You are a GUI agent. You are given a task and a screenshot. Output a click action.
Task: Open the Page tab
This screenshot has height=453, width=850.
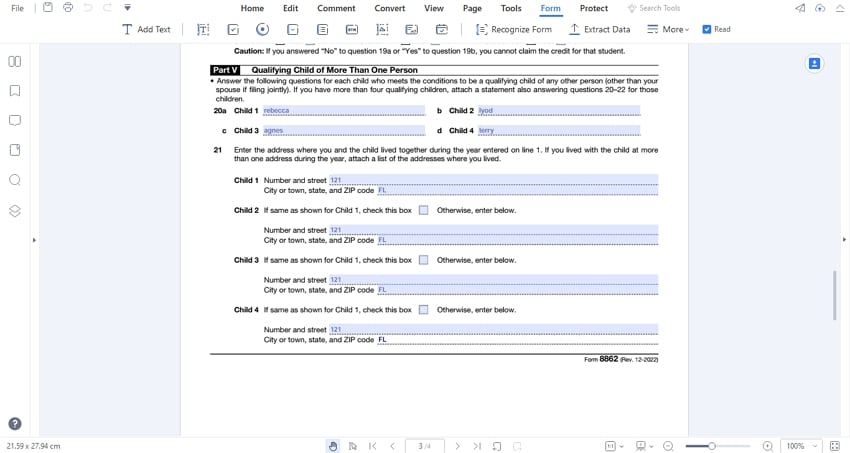(472, 8)
